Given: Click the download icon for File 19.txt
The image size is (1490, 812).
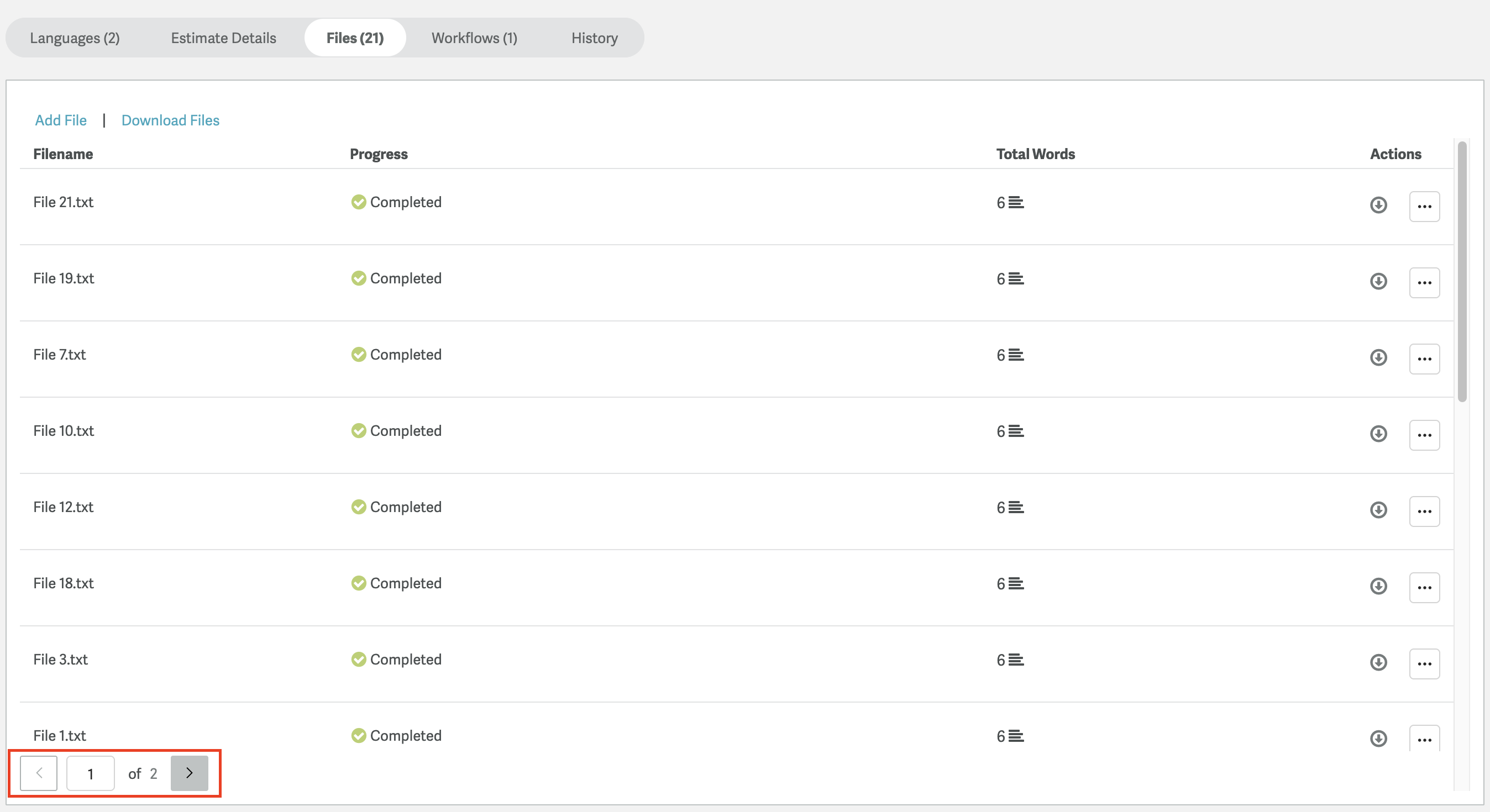Looking at the screenshot, I should click(x=1378, y=282).
